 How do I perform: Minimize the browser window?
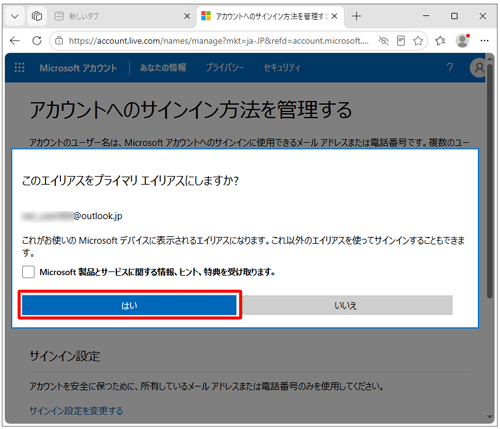[x=426, y=16]
